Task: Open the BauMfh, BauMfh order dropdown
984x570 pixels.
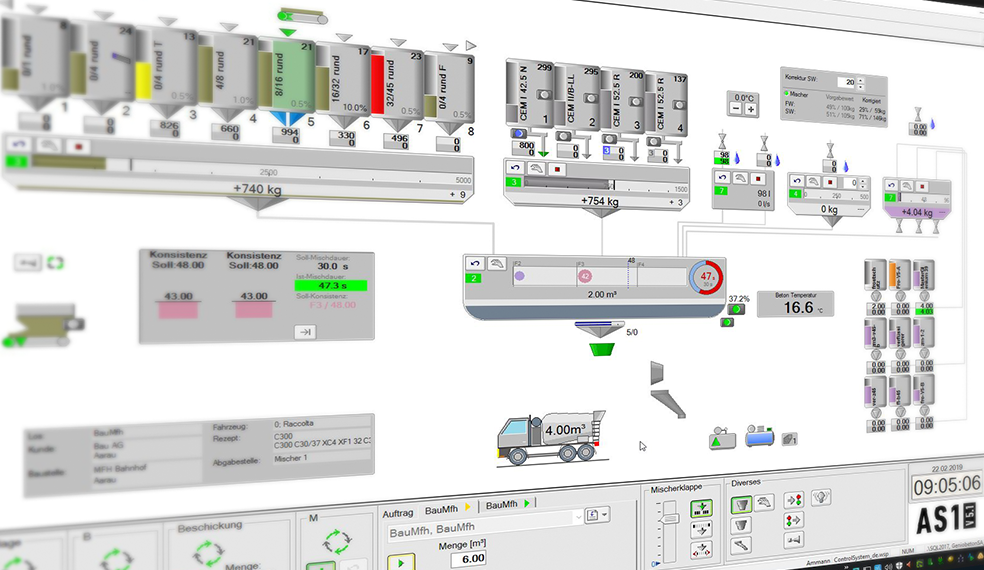Action: pyautogui.click(x=576, y=517)
